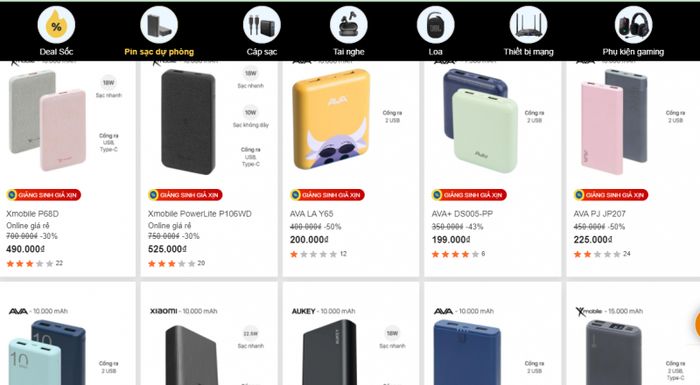
Task: Open the Cáp sạc category icon
Action: pyautogui.click(x=262, y=25)
